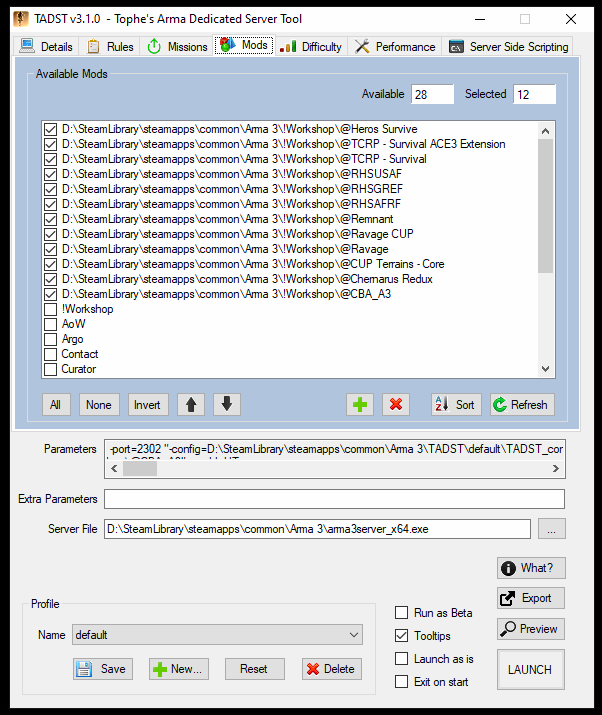Toggle the @RHSUSAF mod checkbox
The image size is (602, 715).
coord(51,174)
